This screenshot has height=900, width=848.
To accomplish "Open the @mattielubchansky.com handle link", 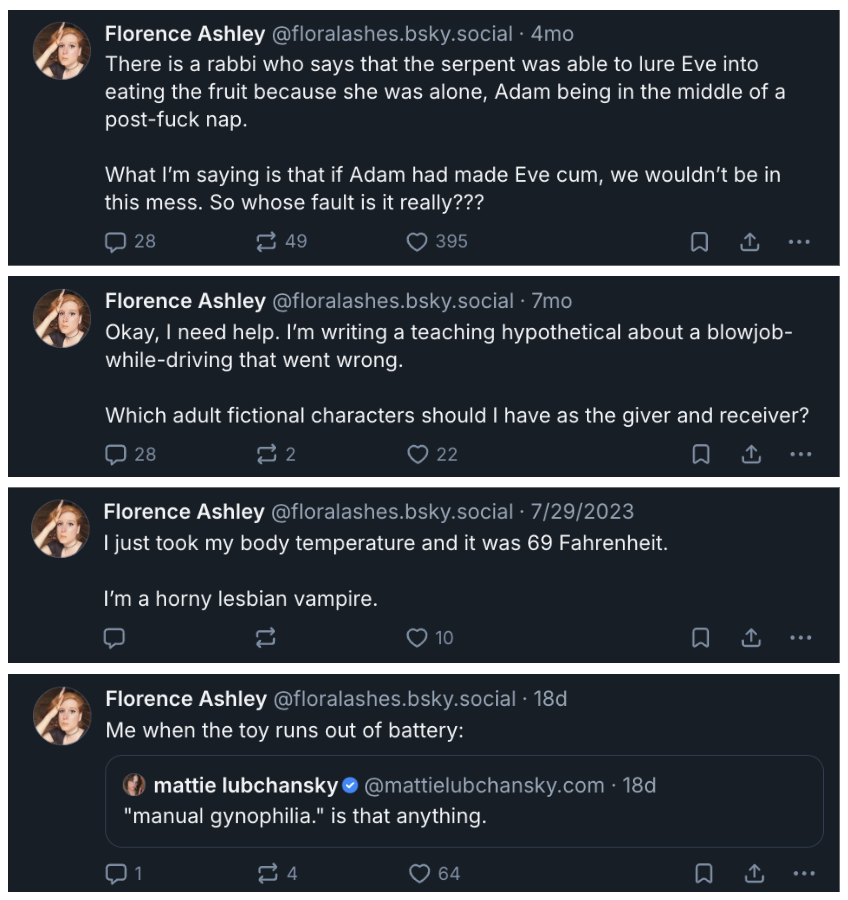I will (484, 785).
